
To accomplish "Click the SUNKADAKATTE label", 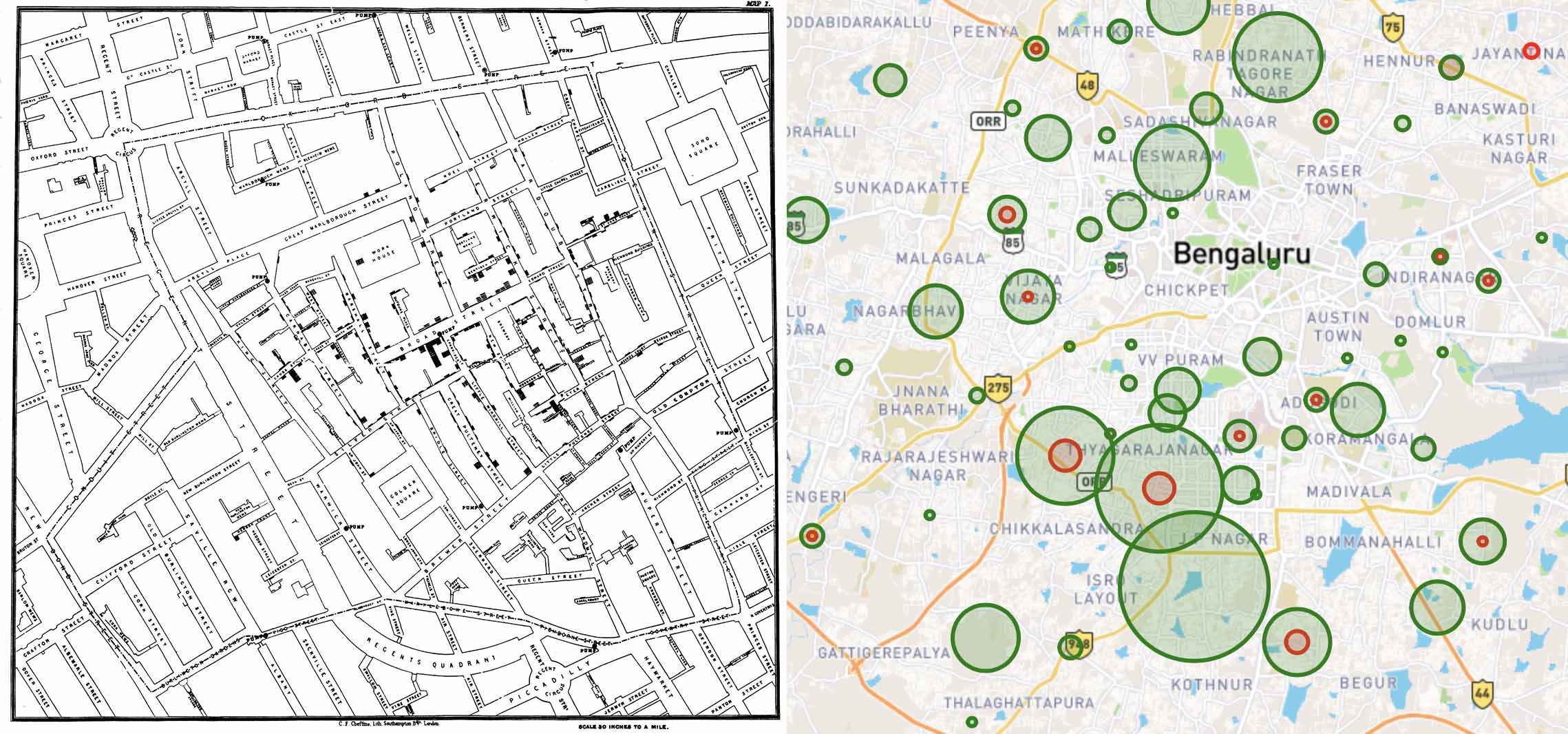I will [x=902, y=187].
